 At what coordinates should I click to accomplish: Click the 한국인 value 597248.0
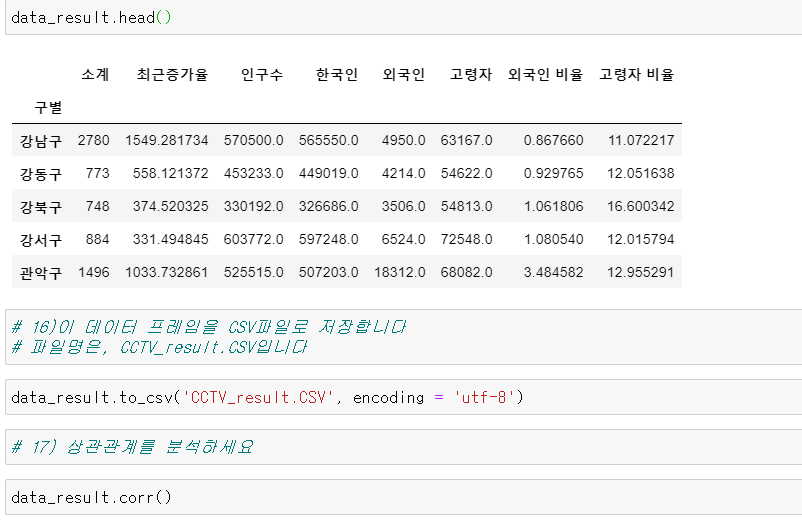pos(329,239)
